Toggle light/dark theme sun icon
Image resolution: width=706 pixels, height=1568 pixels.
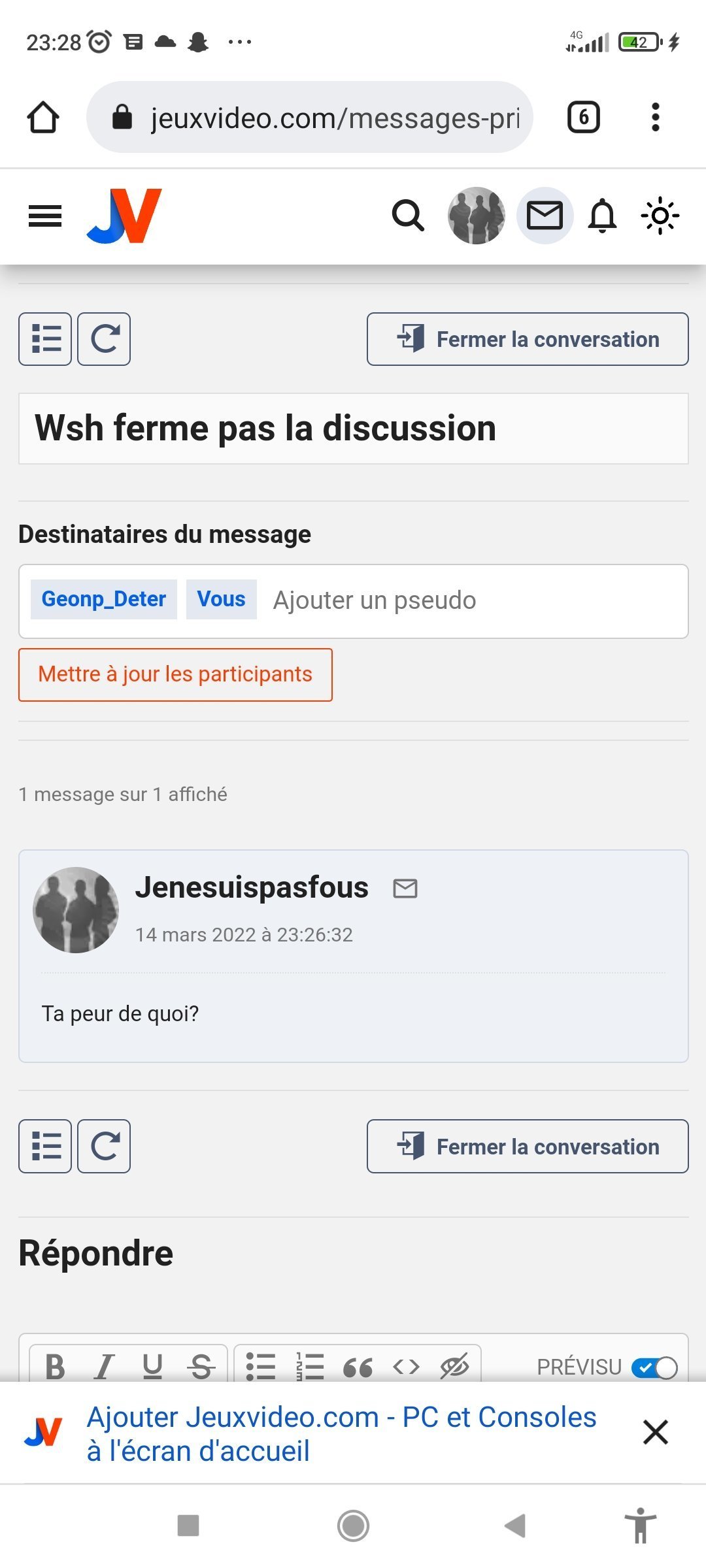pos(660,216)
